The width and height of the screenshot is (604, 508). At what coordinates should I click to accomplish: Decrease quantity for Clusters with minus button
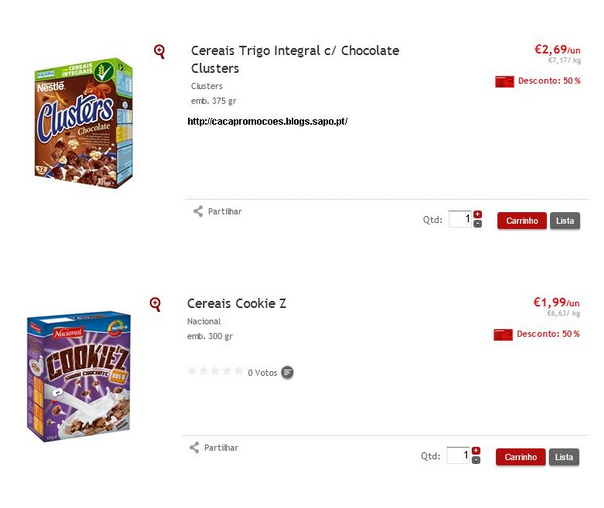[478, 224]
